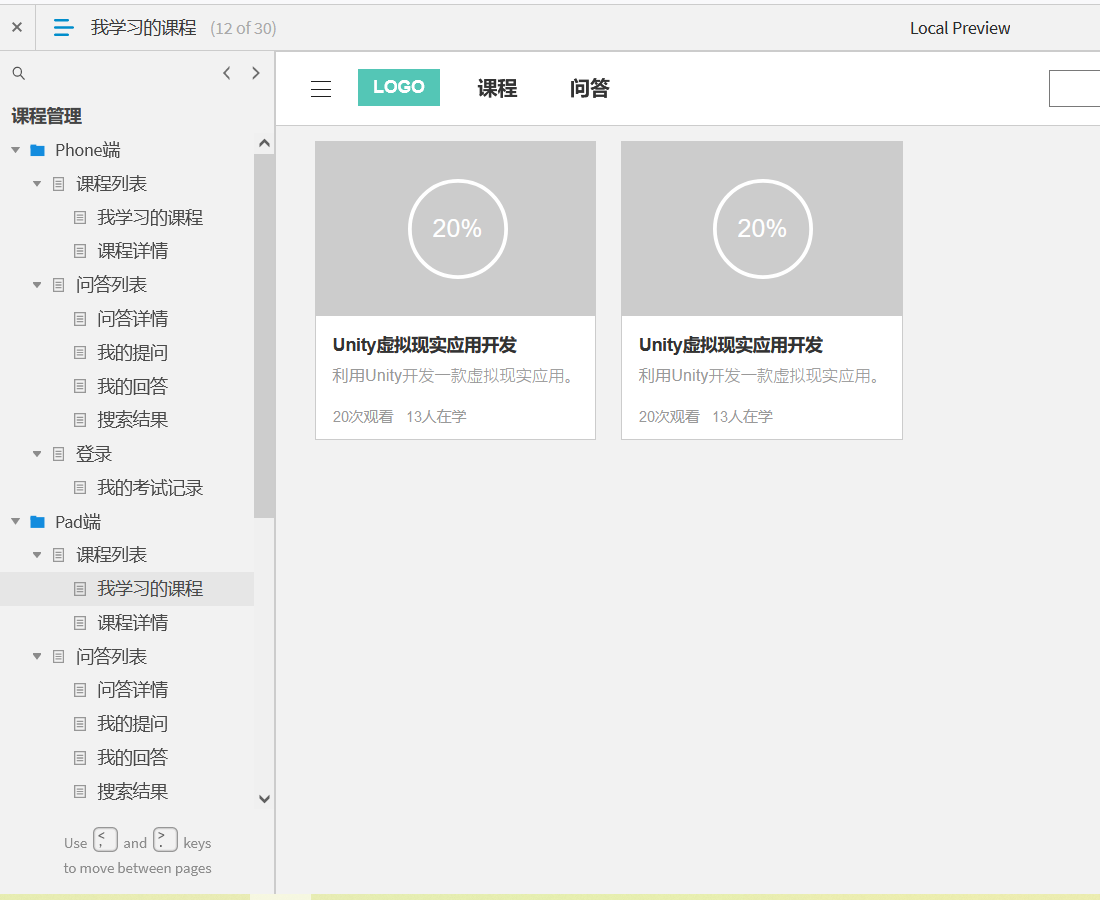Collapse the Phone端 folder arrow
Screen dimensions: 1100x900
tap(15, 150)
